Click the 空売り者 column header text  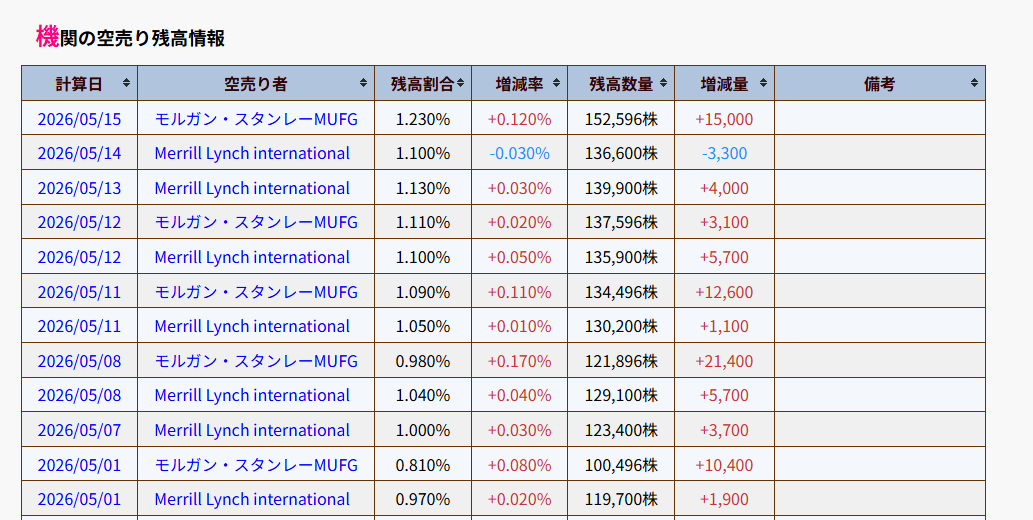256,84
